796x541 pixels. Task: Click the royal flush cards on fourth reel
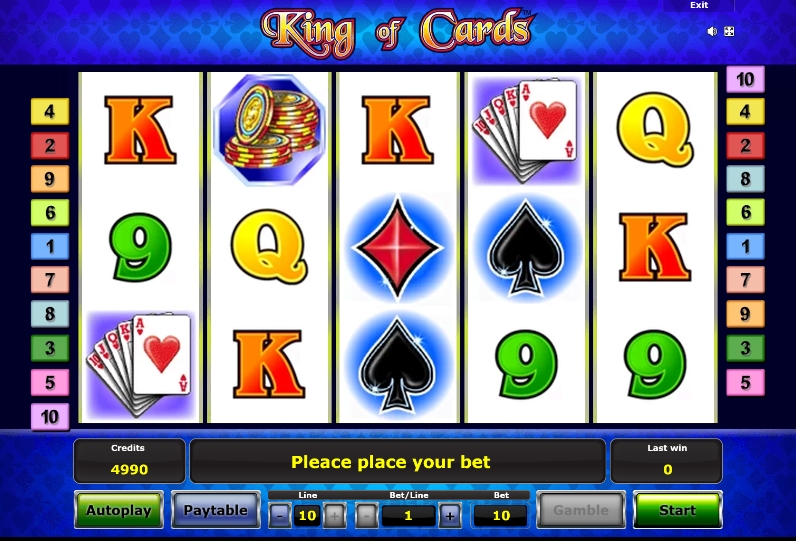pyautogui.click(x=526, y=130)
